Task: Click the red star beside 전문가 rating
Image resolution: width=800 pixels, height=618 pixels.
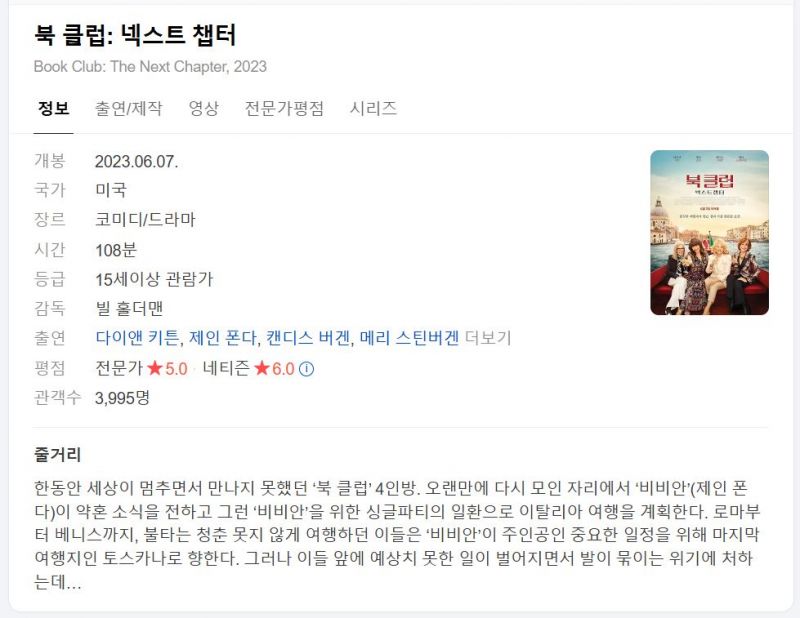Action: 155,368
